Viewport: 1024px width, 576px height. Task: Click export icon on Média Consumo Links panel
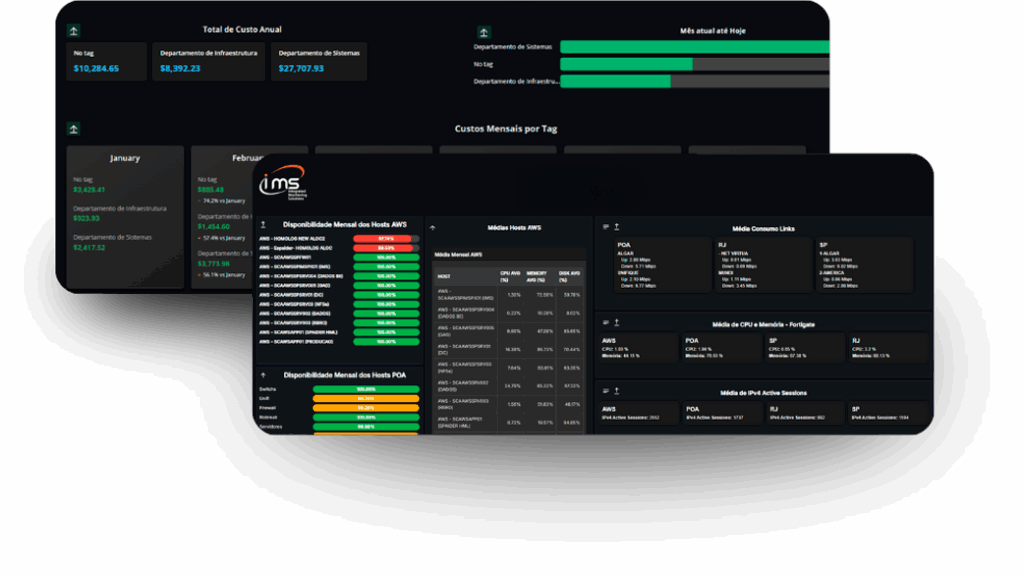pos(617,227)
